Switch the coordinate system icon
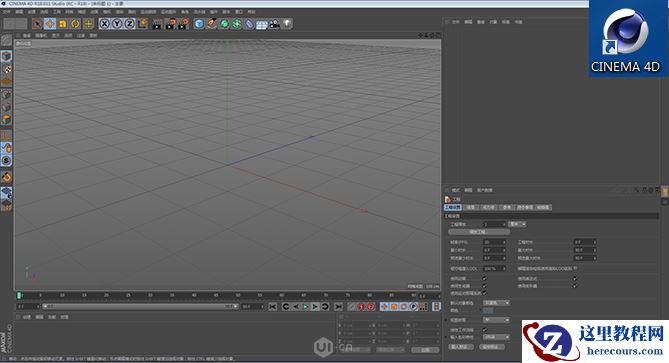The height and width of the screenshot is (363, 669). 143,24
